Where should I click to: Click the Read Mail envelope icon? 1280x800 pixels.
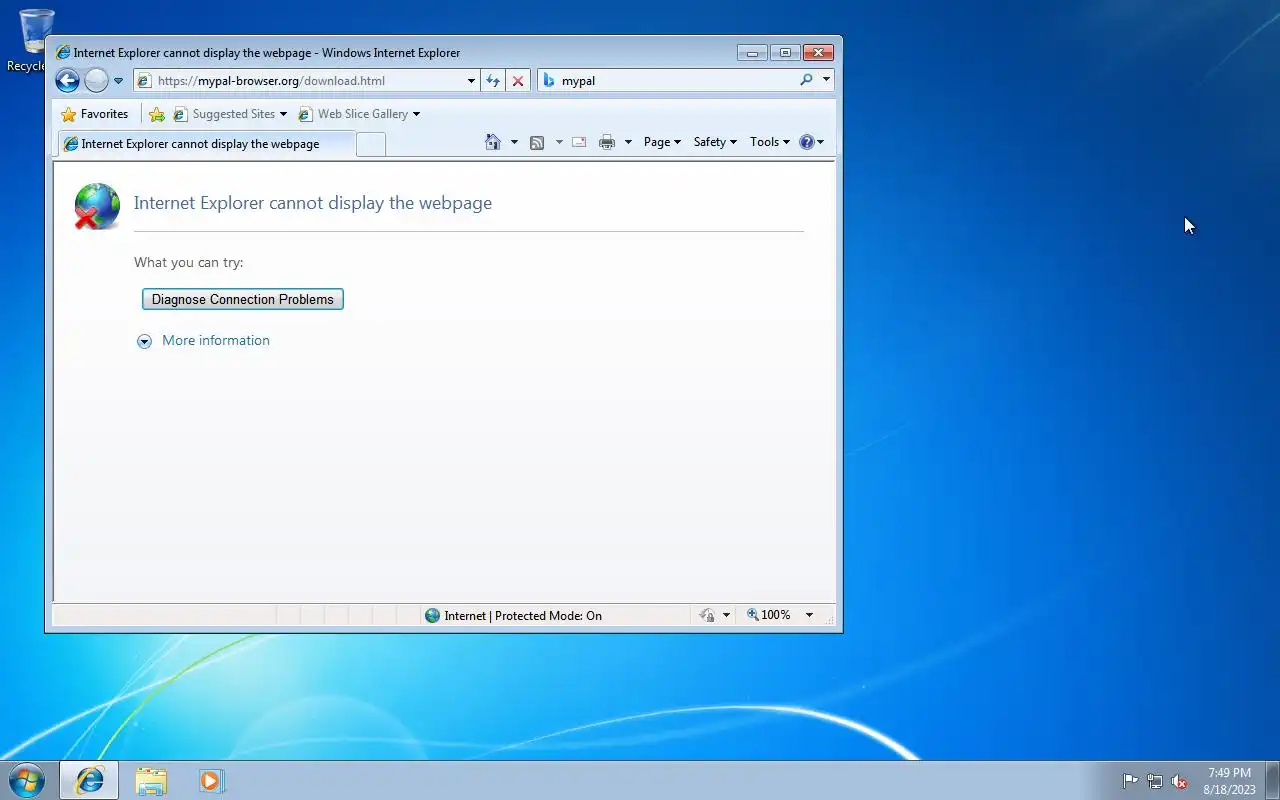(579, 142)
